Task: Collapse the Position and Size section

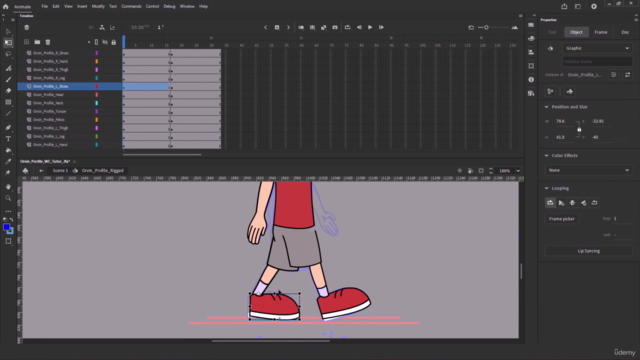Action: (547, 107)
